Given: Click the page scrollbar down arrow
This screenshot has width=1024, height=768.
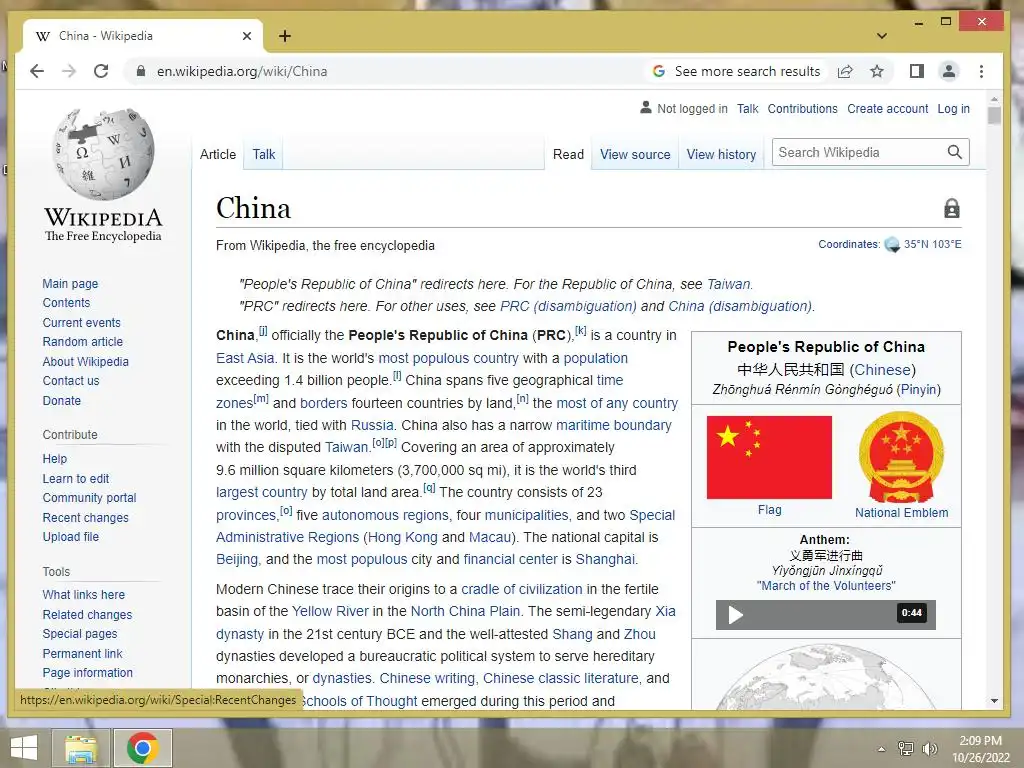Looking at the screenshot, I should point(994,701).
